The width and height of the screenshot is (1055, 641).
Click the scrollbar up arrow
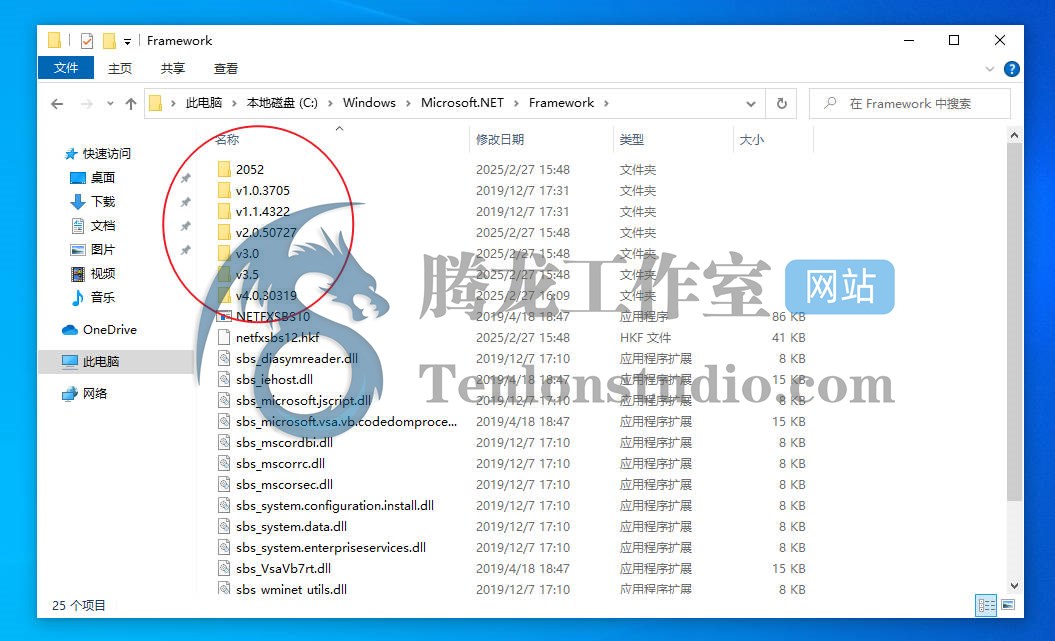click(1014, 136)
